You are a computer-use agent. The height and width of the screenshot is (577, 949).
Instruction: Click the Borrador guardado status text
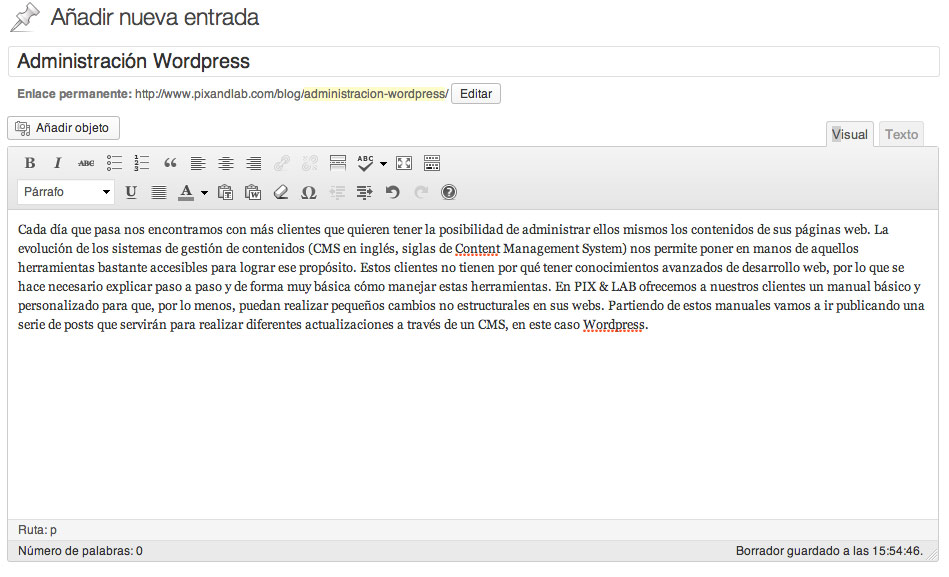(829, 551)
